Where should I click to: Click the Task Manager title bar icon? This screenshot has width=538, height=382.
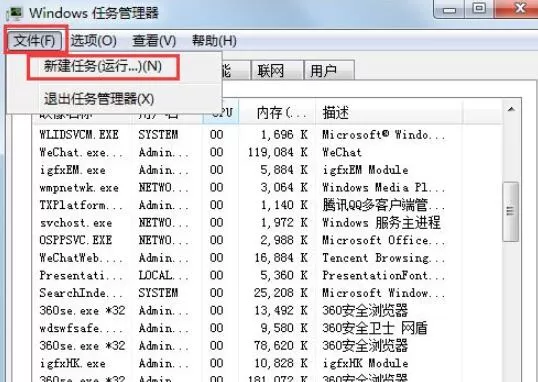click(14, 13)
